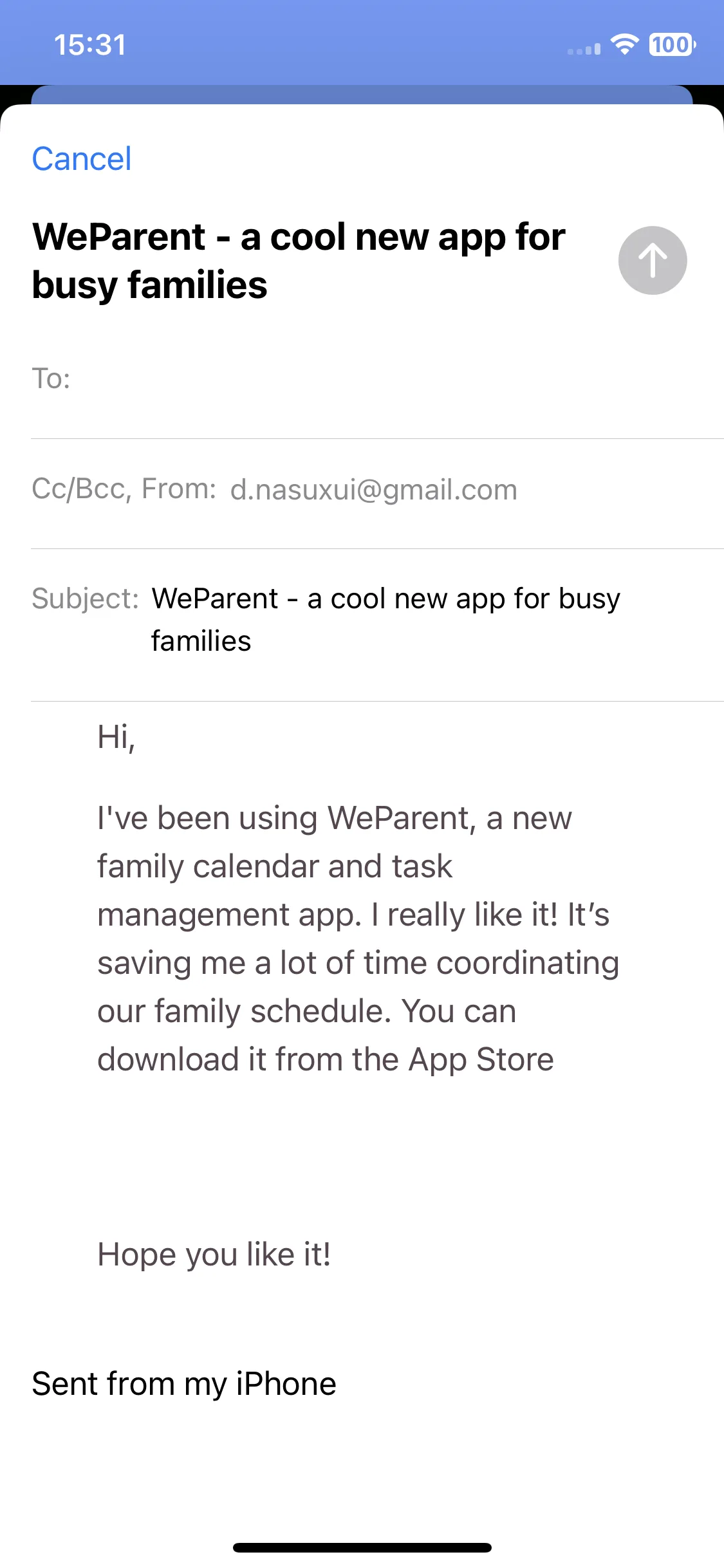The width and height of the screenshot is (724, 1568).
Task: Tap the word "families" in subject field
Action: (201, 641)
